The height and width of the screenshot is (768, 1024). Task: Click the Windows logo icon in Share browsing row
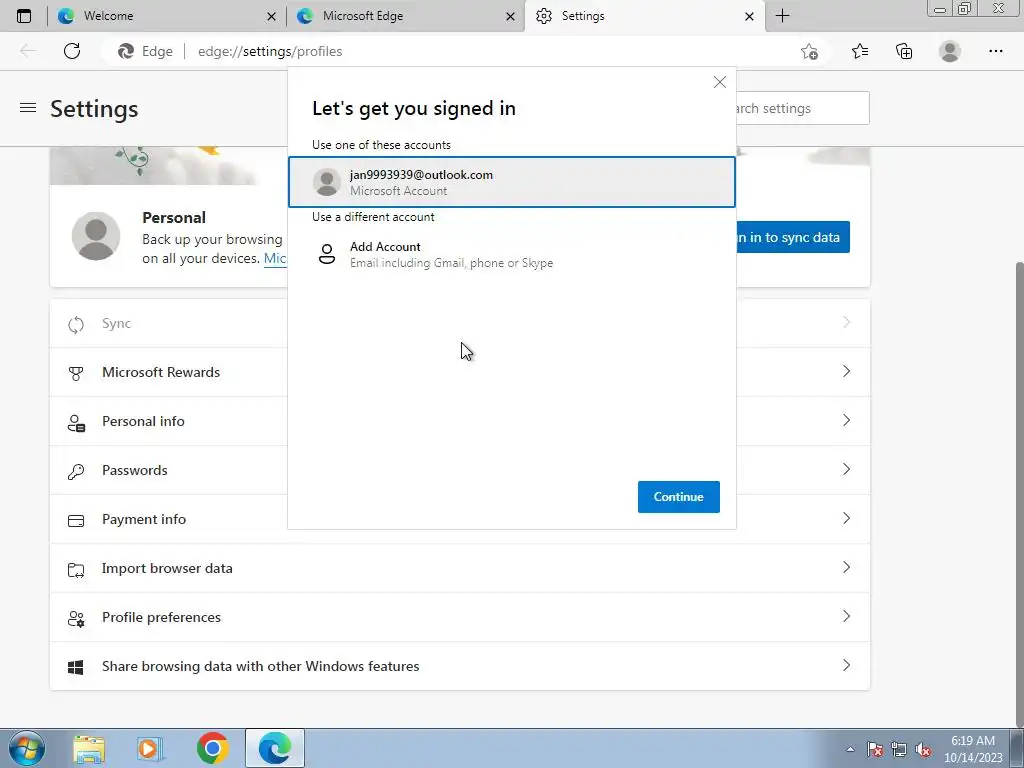pyautogui.click(x=76, y=667)
